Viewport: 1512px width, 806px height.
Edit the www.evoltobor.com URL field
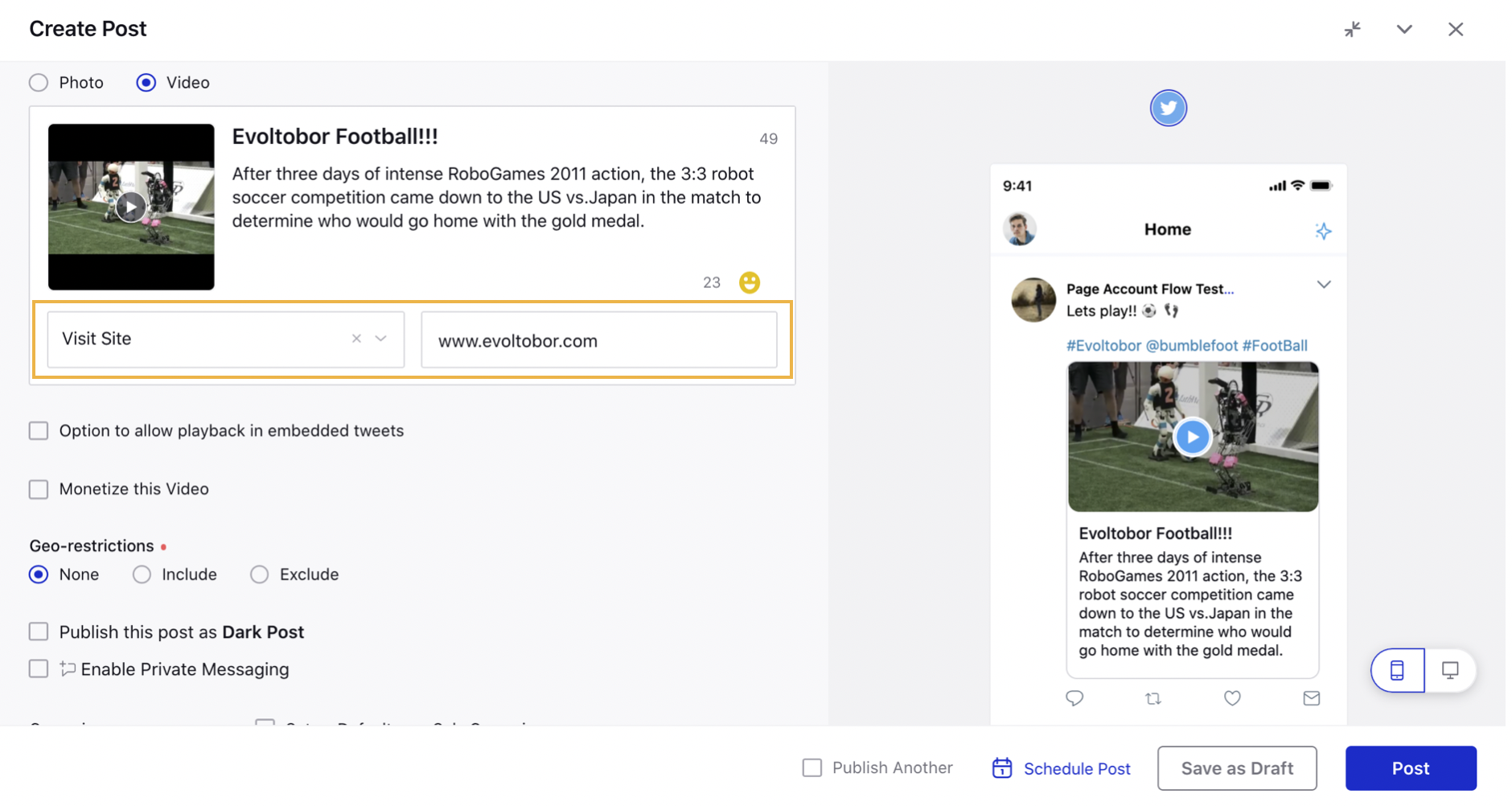point(599,339)
